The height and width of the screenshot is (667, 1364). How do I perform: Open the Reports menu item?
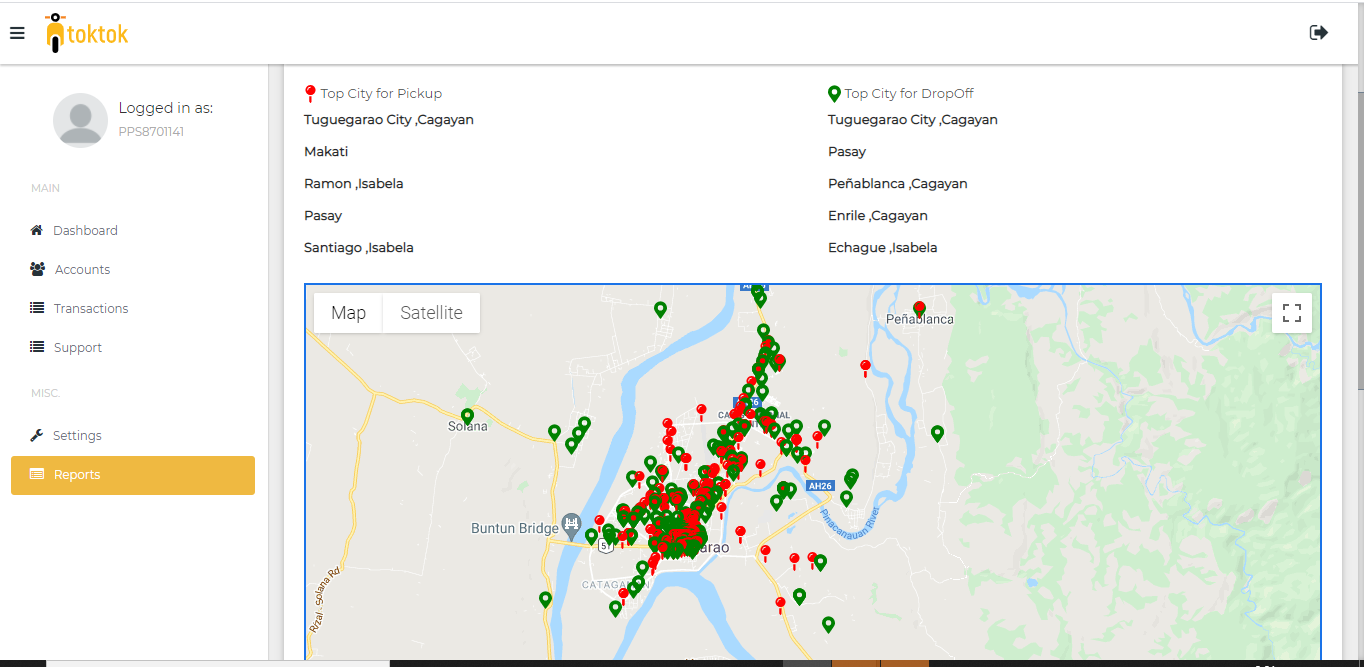coord(133,475)
